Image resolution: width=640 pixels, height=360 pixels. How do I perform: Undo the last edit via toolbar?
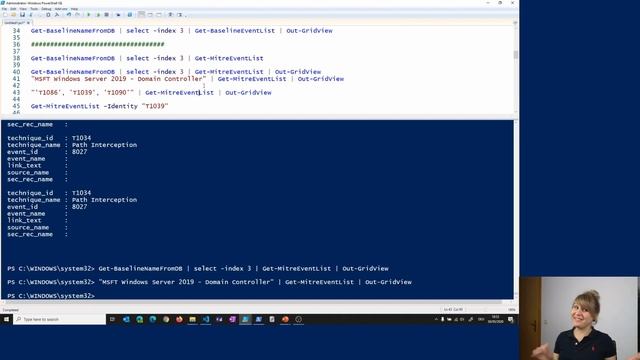69,15
